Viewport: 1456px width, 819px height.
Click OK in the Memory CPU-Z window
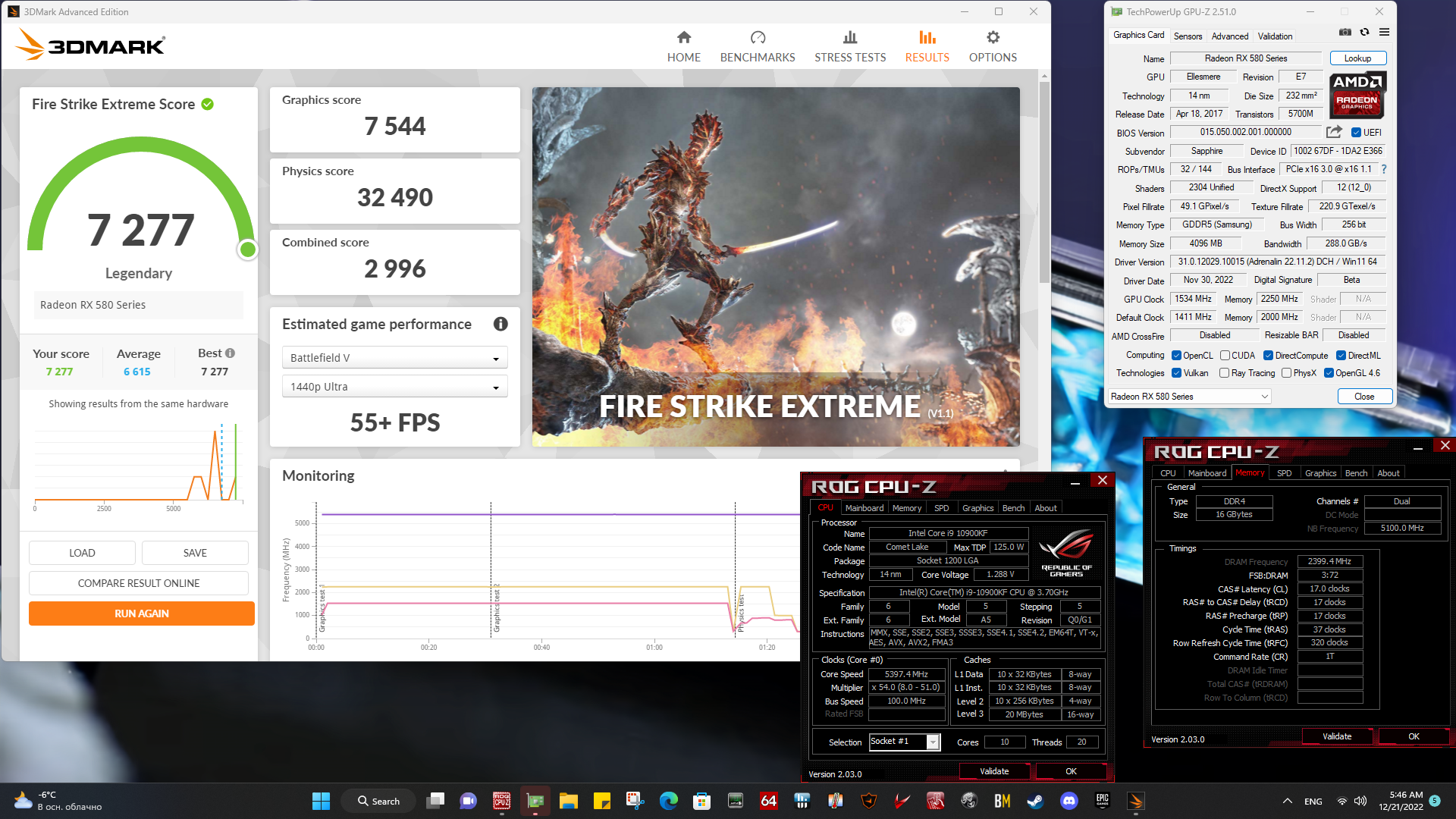1414,736
